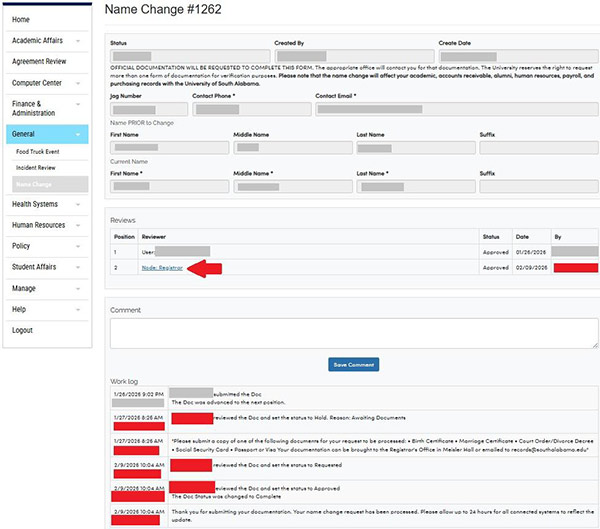Click the Contact Email field

pos(456,109)
